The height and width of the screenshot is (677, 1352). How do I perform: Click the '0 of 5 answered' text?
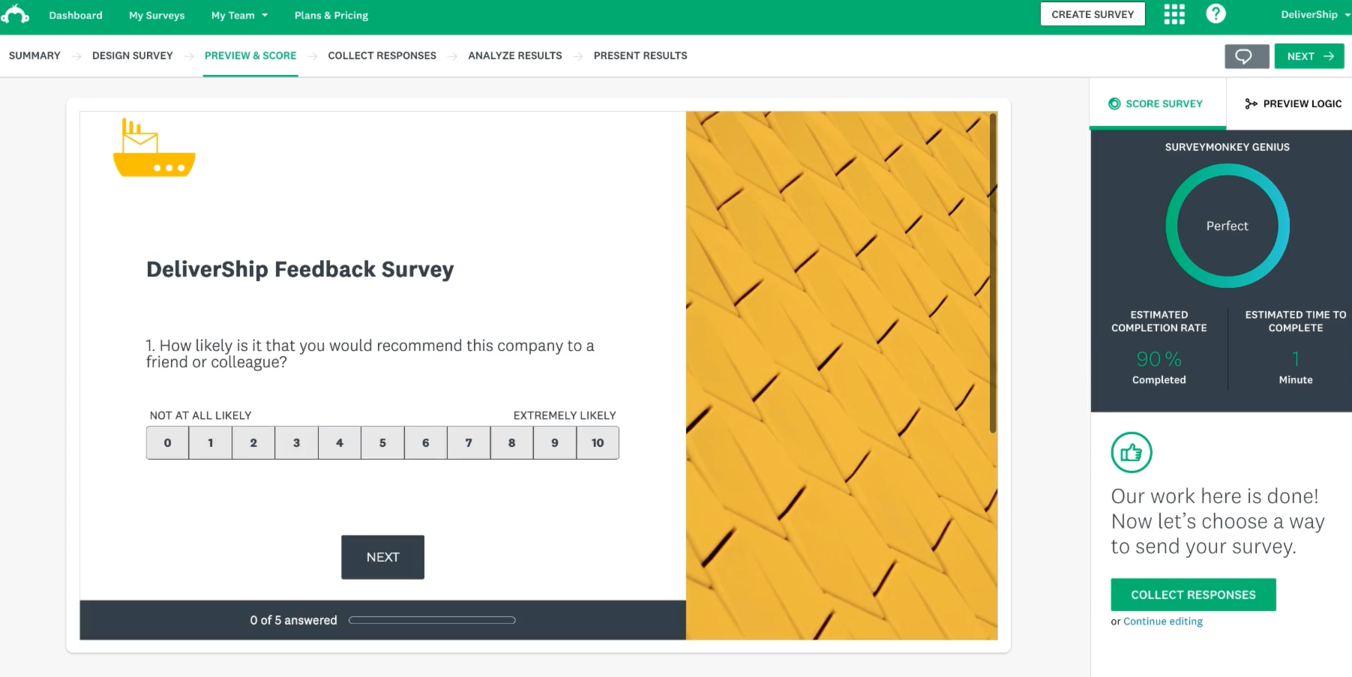click(294, 620)
